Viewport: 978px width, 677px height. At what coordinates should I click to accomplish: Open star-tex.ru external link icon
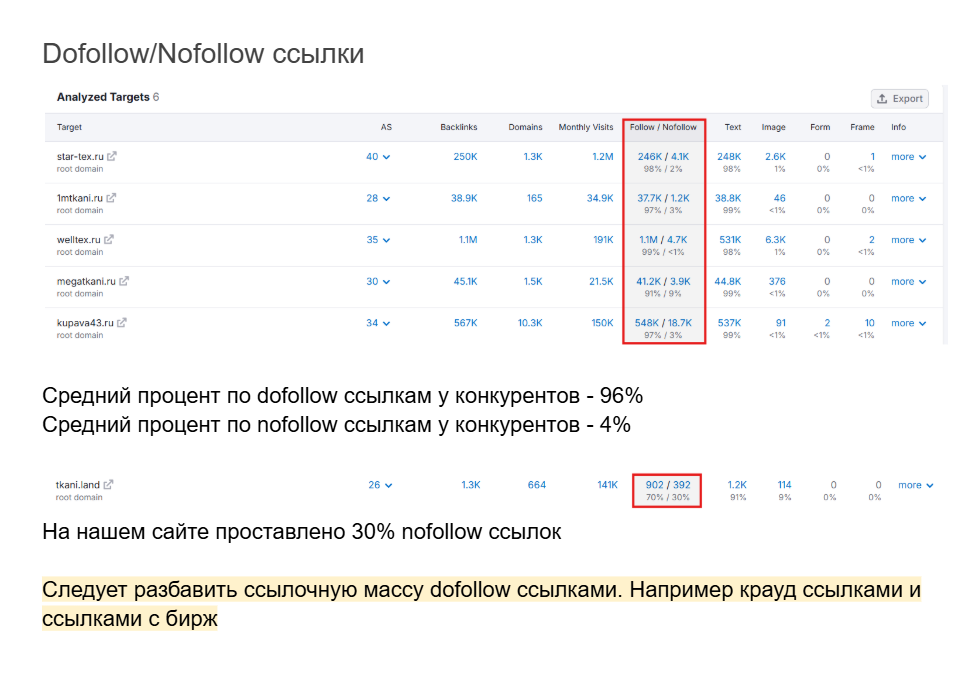click(x=112, y=157)
